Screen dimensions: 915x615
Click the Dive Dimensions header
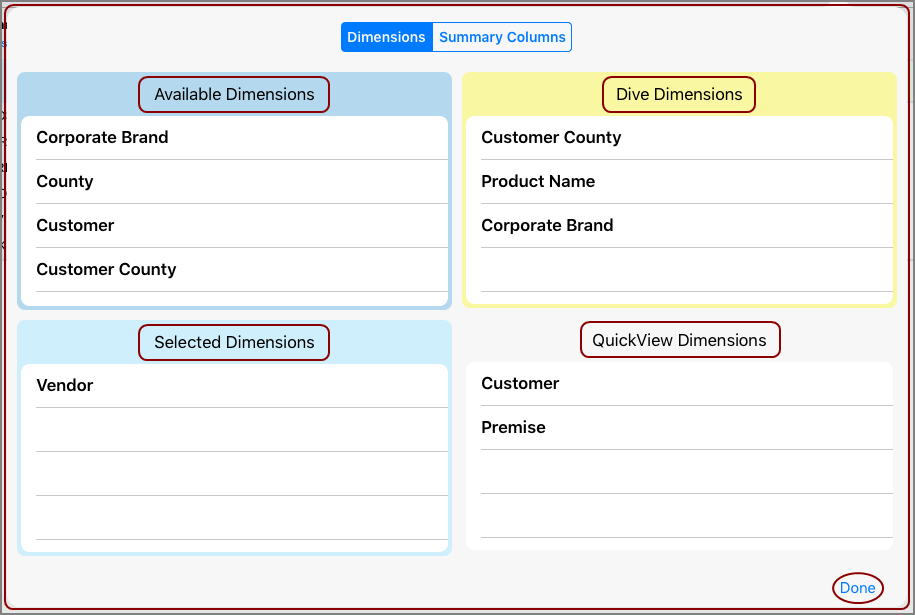point(678,94)
